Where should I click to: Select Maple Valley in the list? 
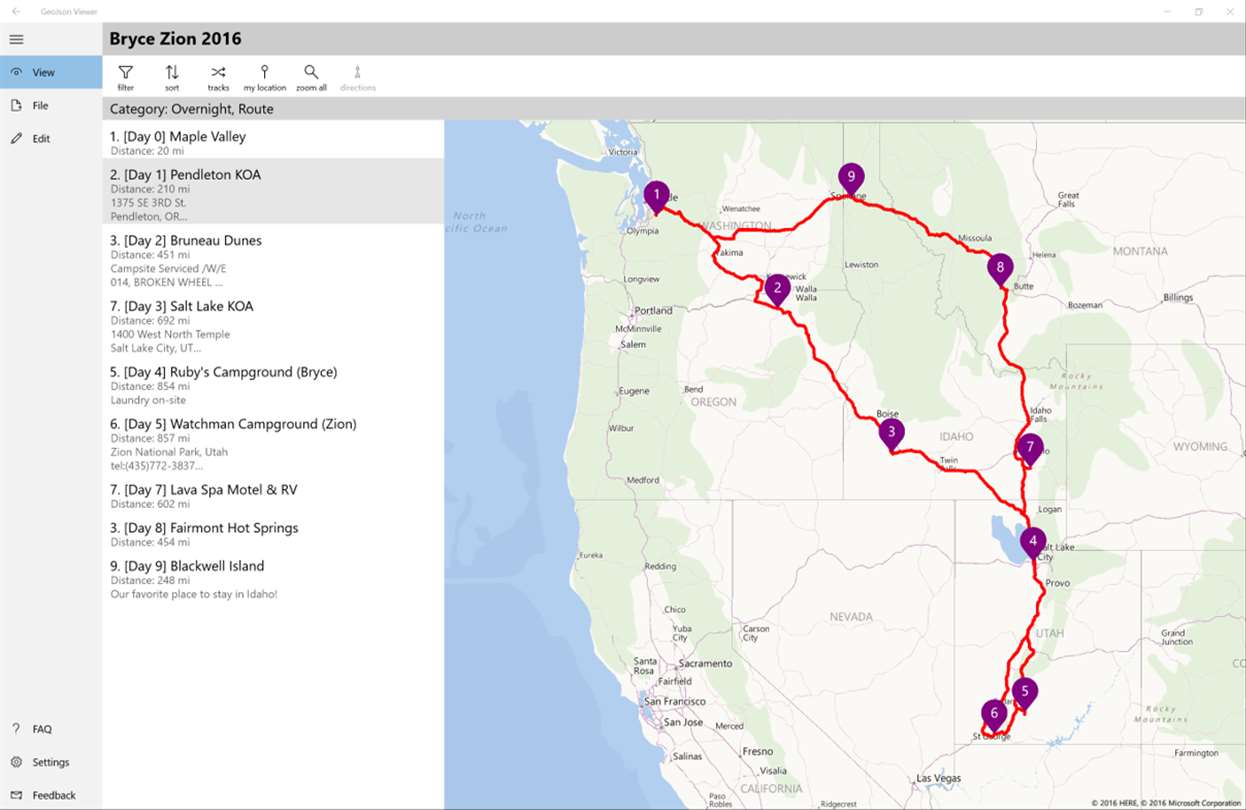pyautogui.click(x=178, y=137)
